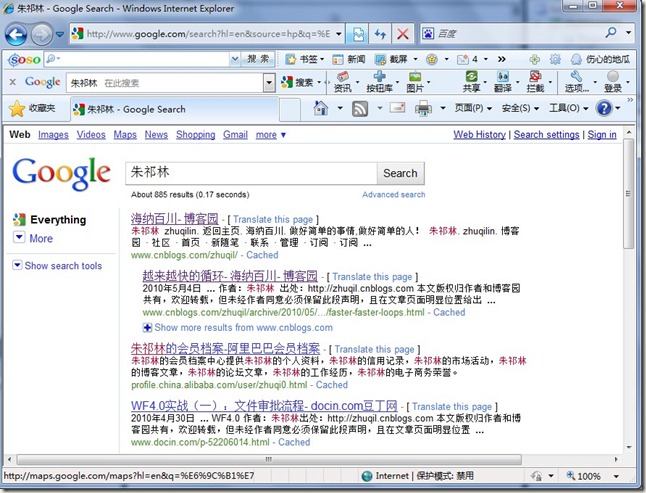Click the Google query box containing 朱祁林
Image resolution: width=646 pixels, height=493 pixels.
[x=251, y=173]
